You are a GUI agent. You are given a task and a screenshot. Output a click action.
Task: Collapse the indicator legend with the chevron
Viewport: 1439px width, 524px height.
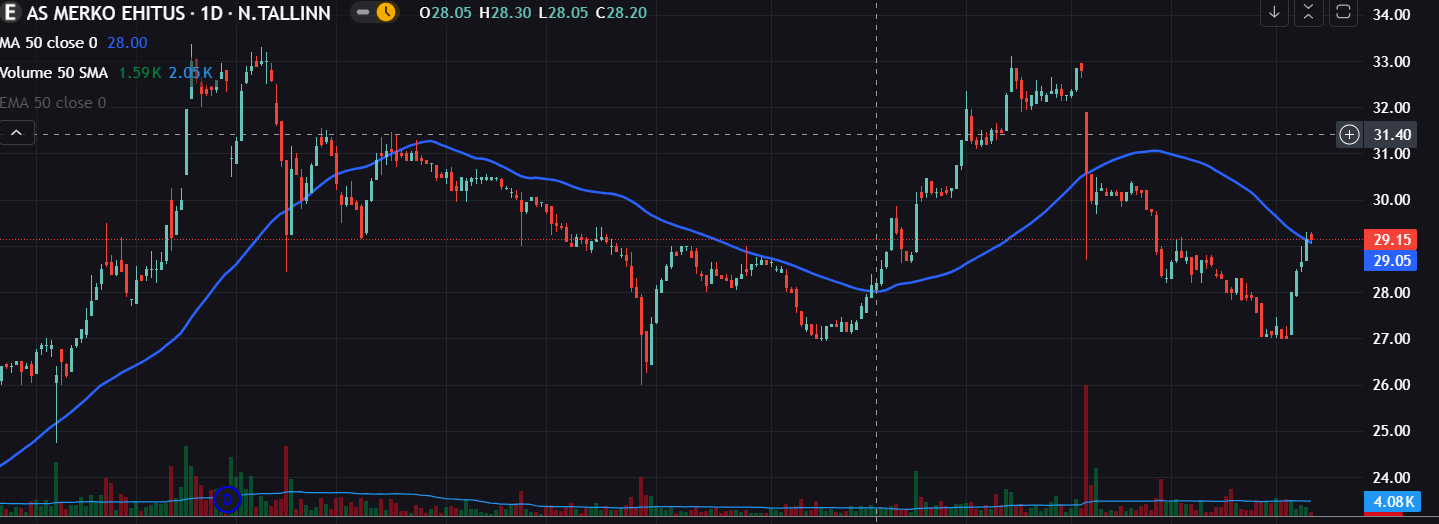pos(17,132)
